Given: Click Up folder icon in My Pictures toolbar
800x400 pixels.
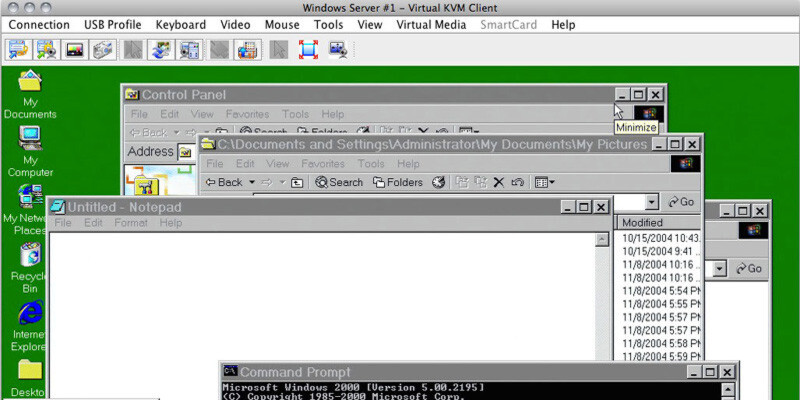Looking at the screenshot, I should coord(297,182).
